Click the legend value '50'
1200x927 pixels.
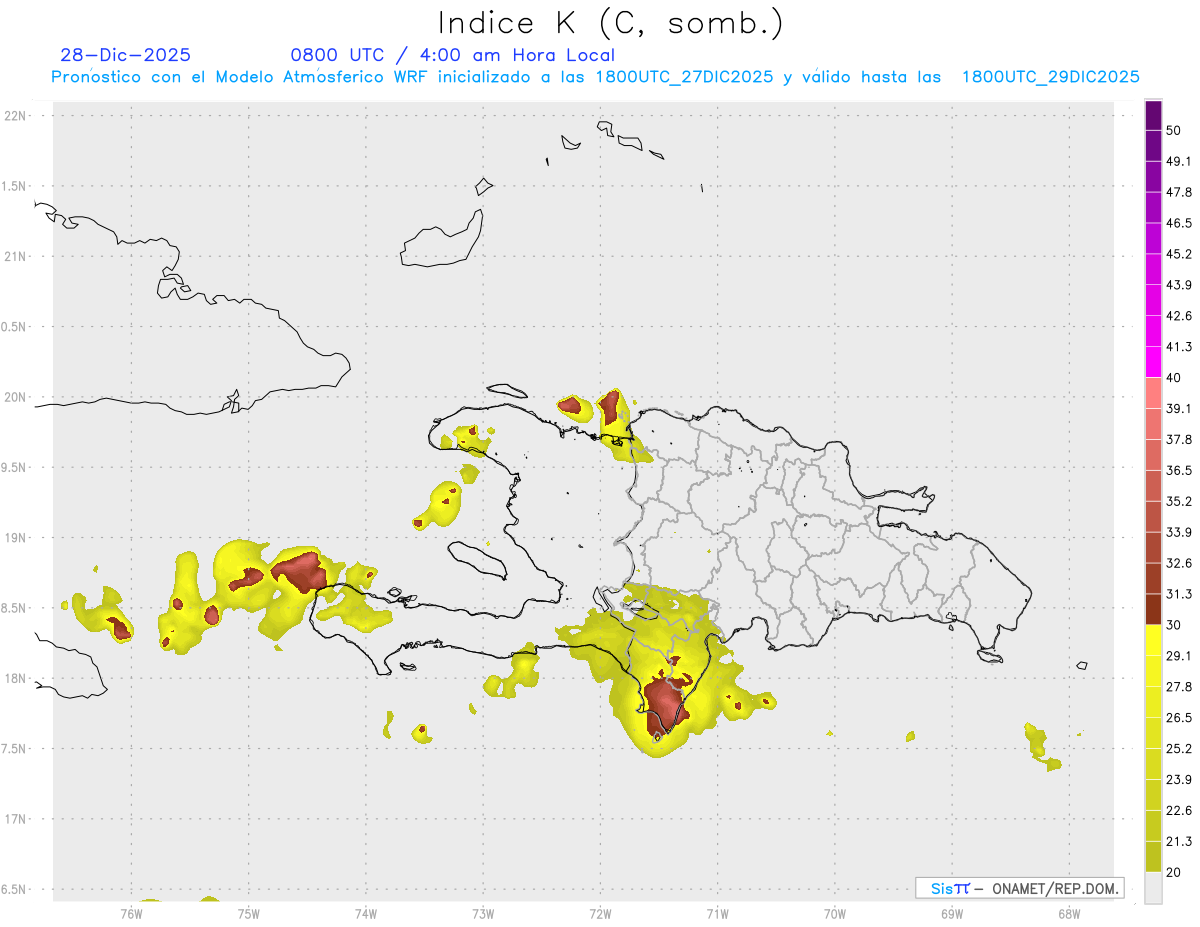point(1174,131)
